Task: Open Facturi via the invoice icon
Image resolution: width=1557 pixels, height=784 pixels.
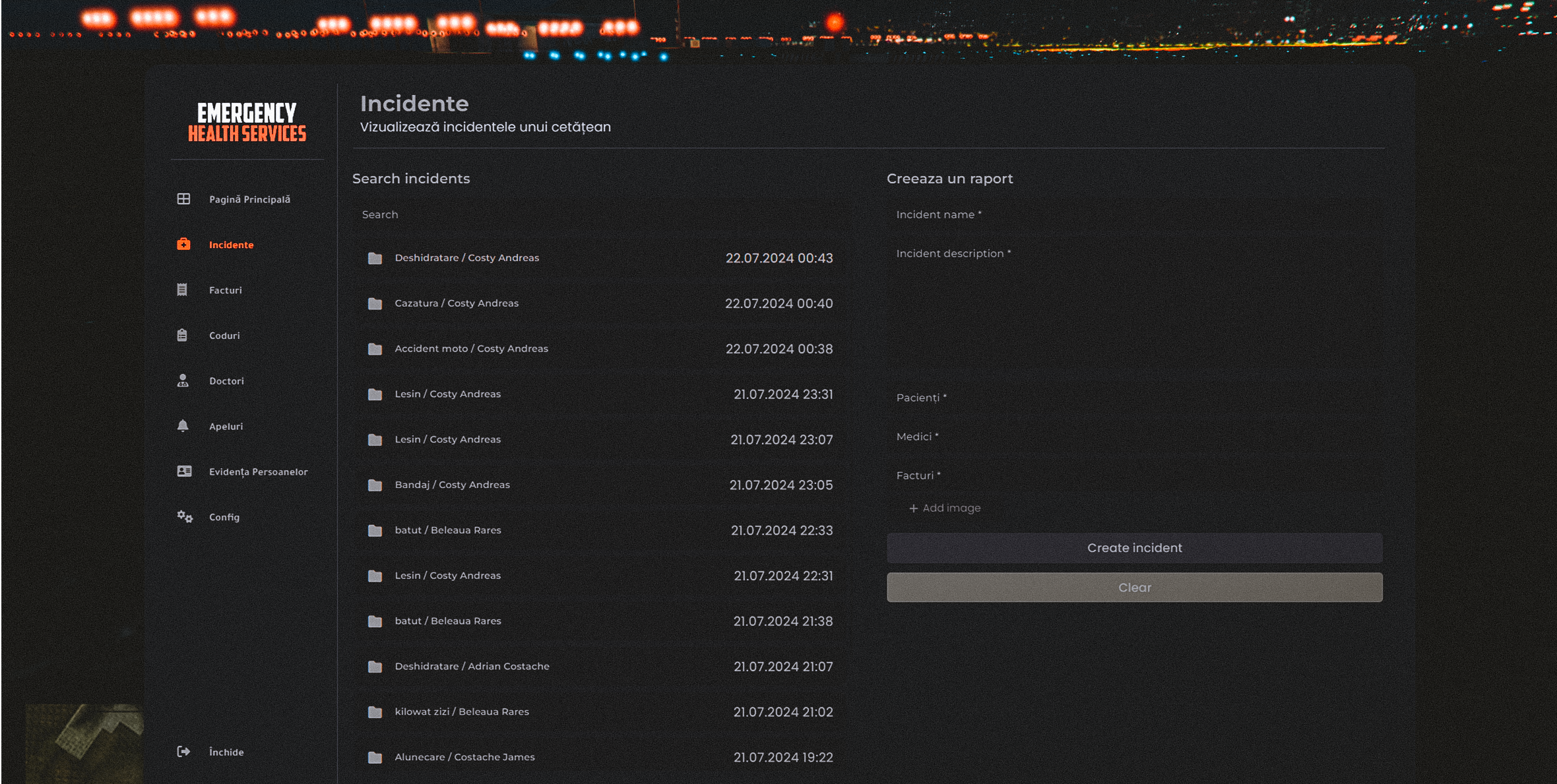Action: pos(182,289)
